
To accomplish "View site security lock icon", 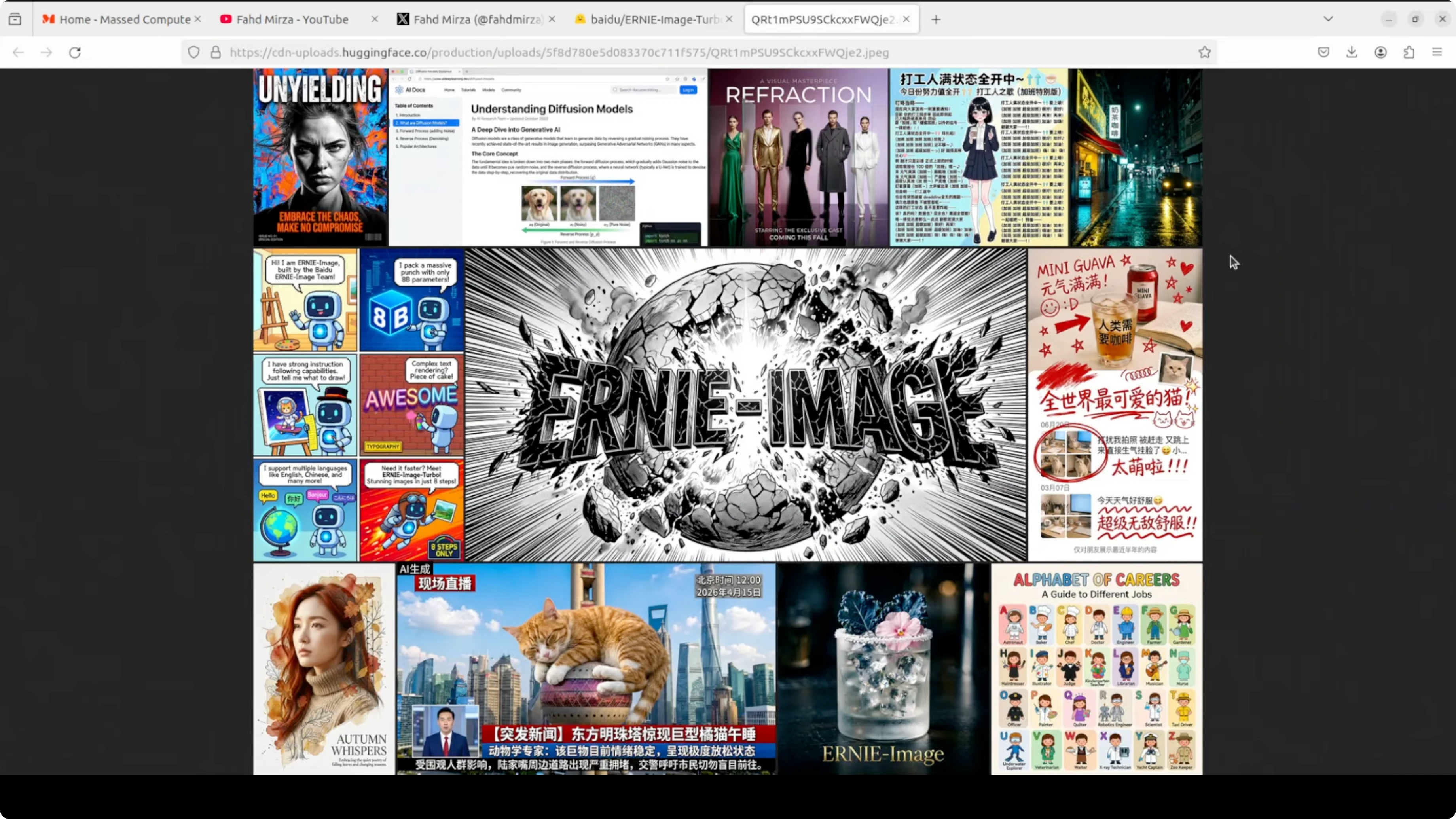I will [215, 53].
